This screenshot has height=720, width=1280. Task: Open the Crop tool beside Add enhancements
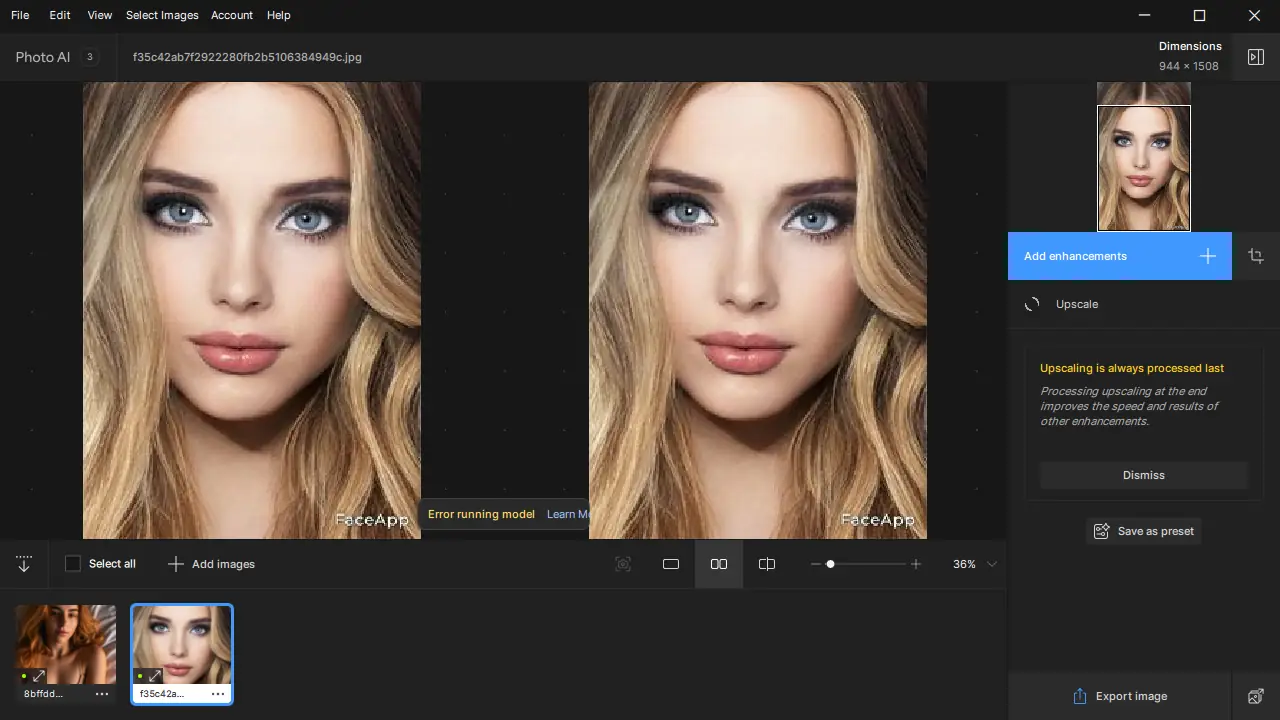[x=1256, y=256]
